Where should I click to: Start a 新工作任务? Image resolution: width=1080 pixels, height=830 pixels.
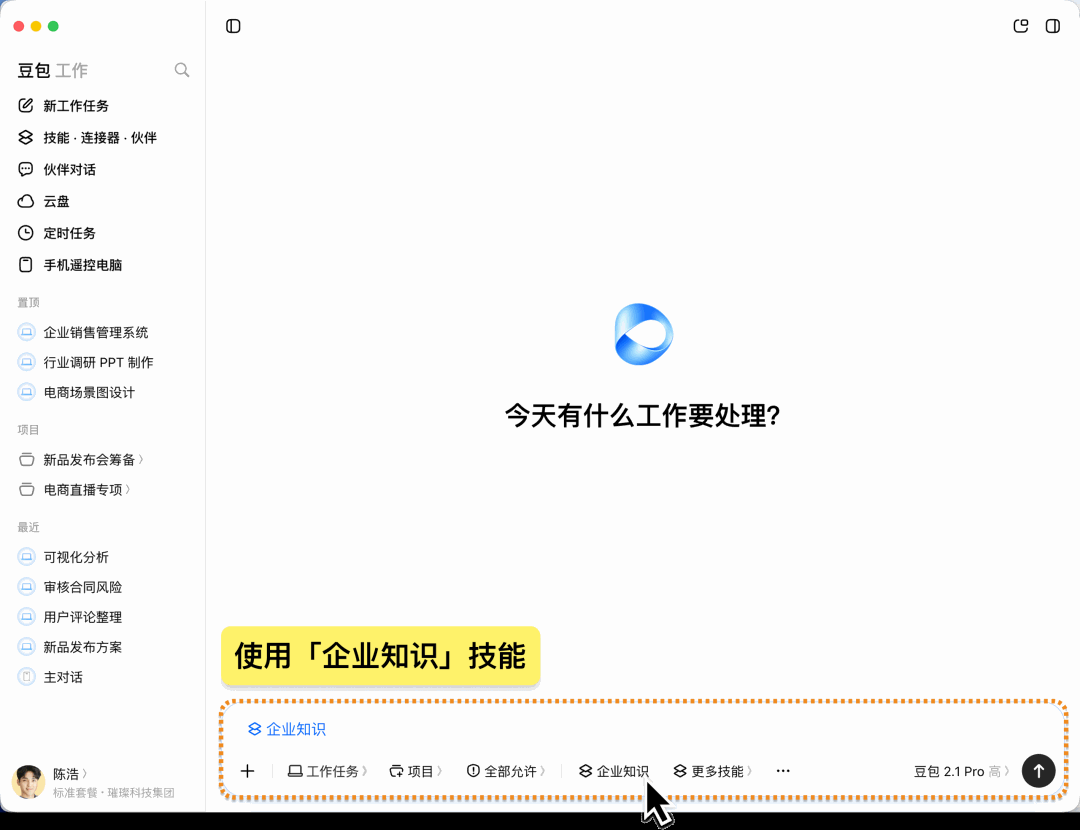(x=76, y=106)
